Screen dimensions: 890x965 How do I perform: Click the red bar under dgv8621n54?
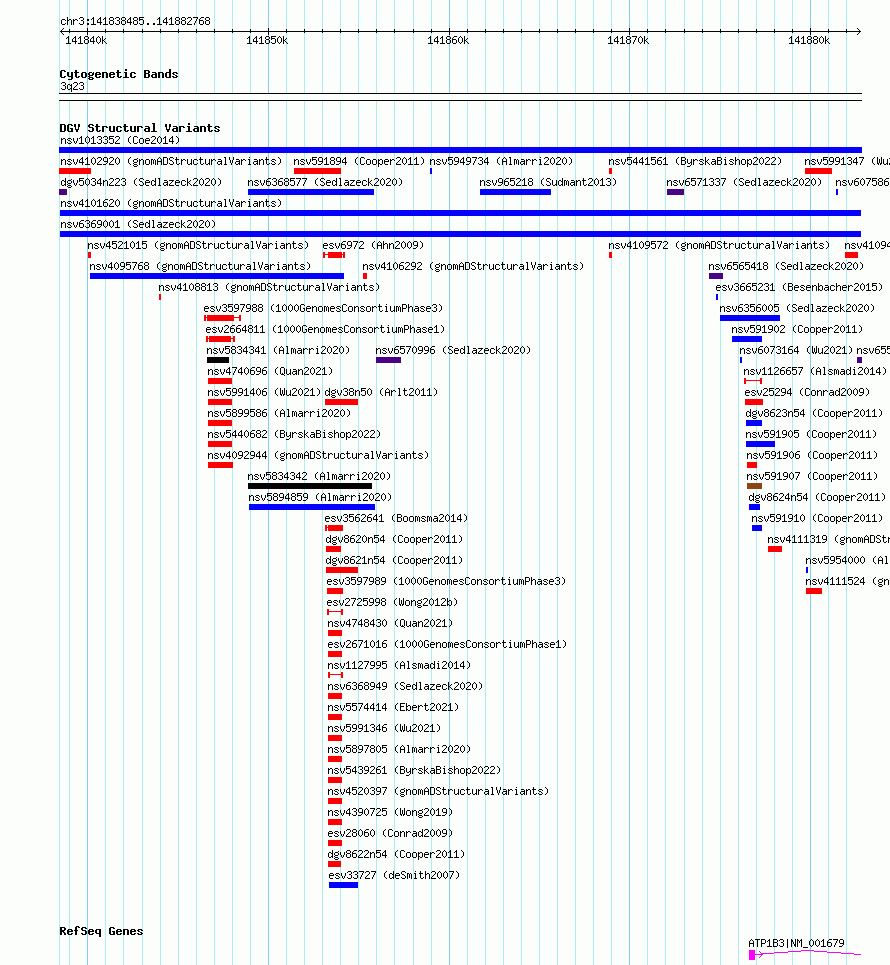coord(342,570)
